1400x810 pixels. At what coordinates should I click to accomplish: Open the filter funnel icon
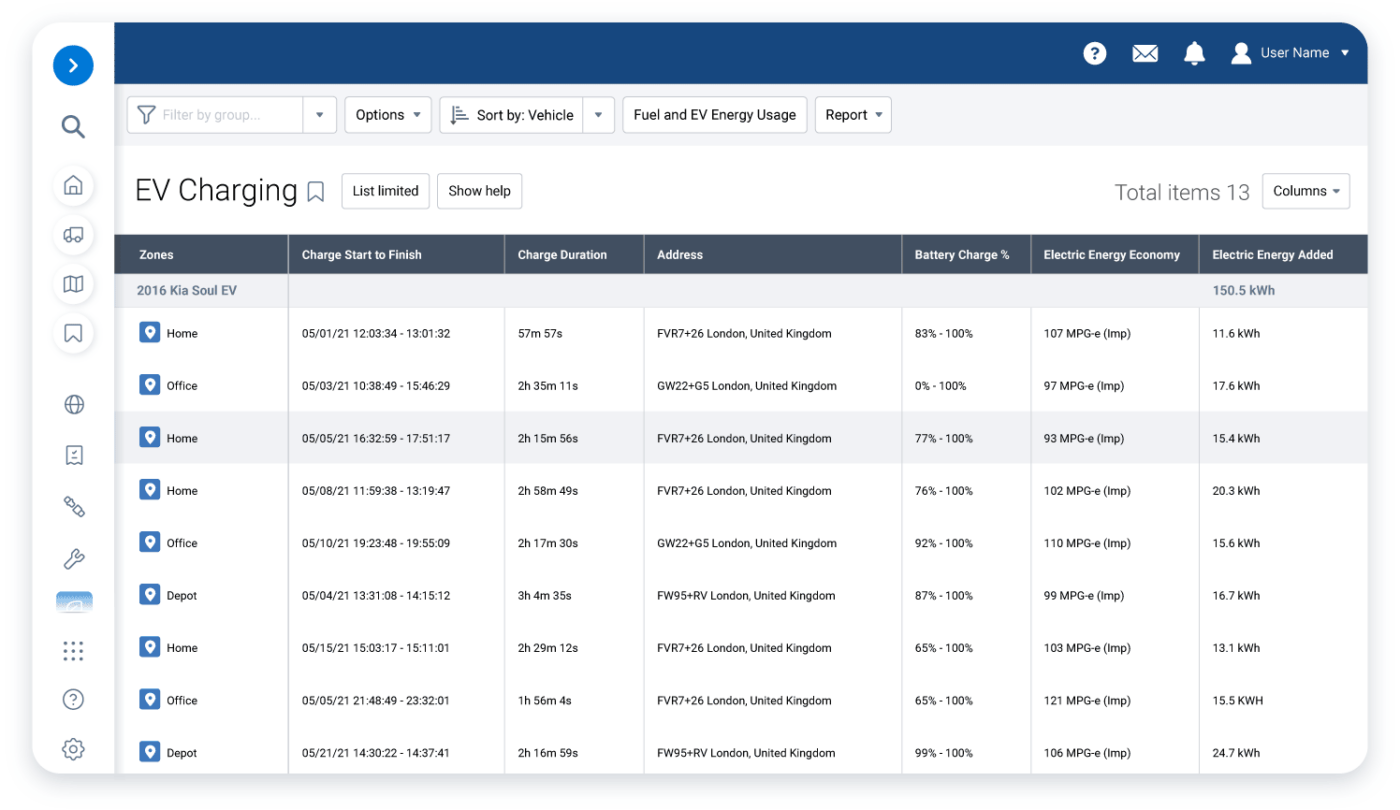coord(147,114)
